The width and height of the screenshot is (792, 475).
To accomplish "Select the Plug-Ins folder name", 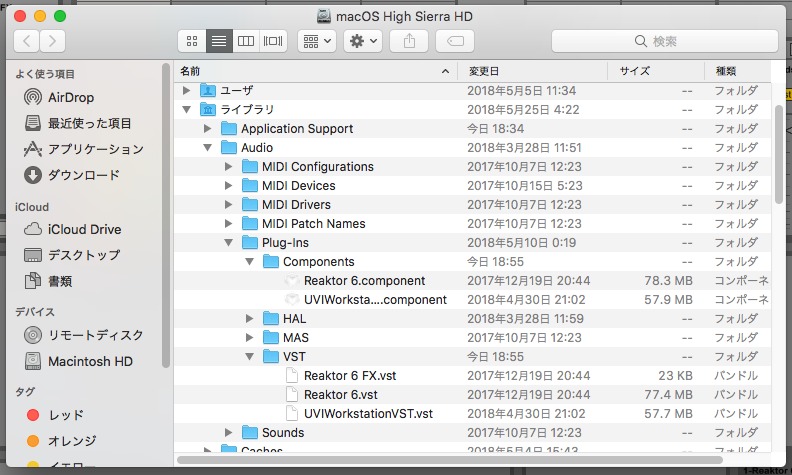I will pos(285,243).
